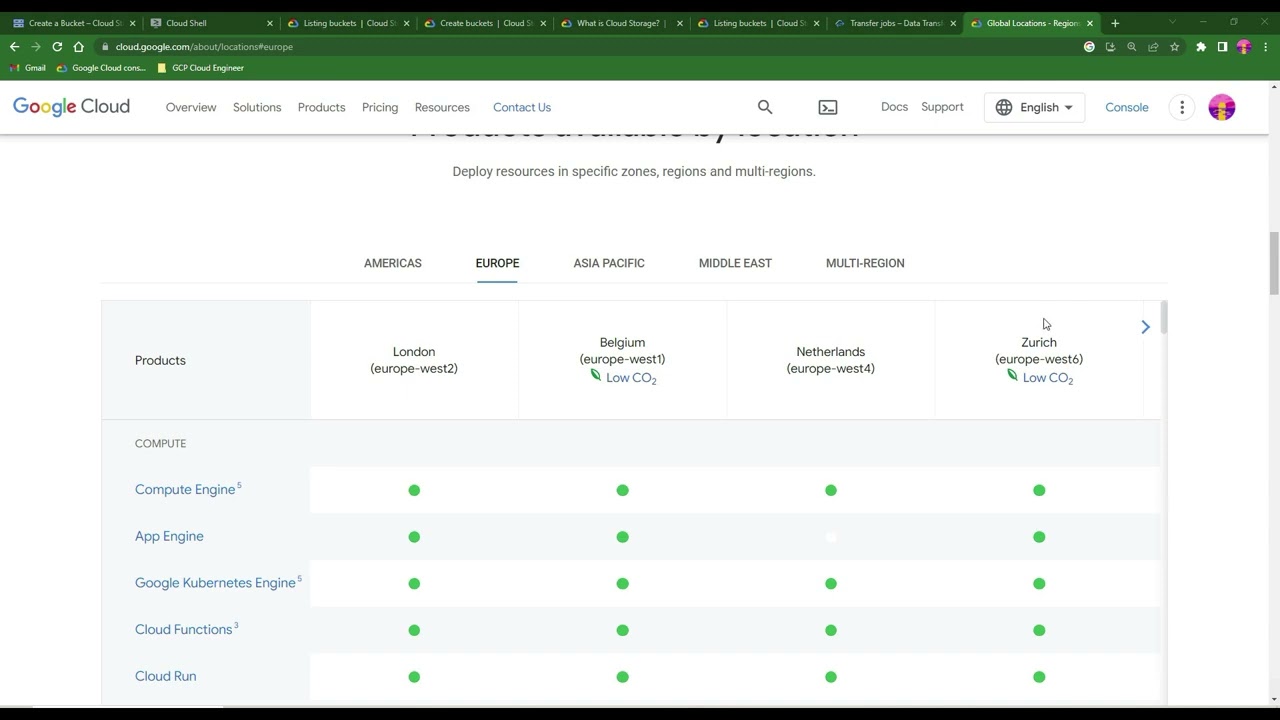This screenshot has width=1280, height=720.
Task: Click the Netherlands (europe-west4) column header
Action: pos(831,360)
